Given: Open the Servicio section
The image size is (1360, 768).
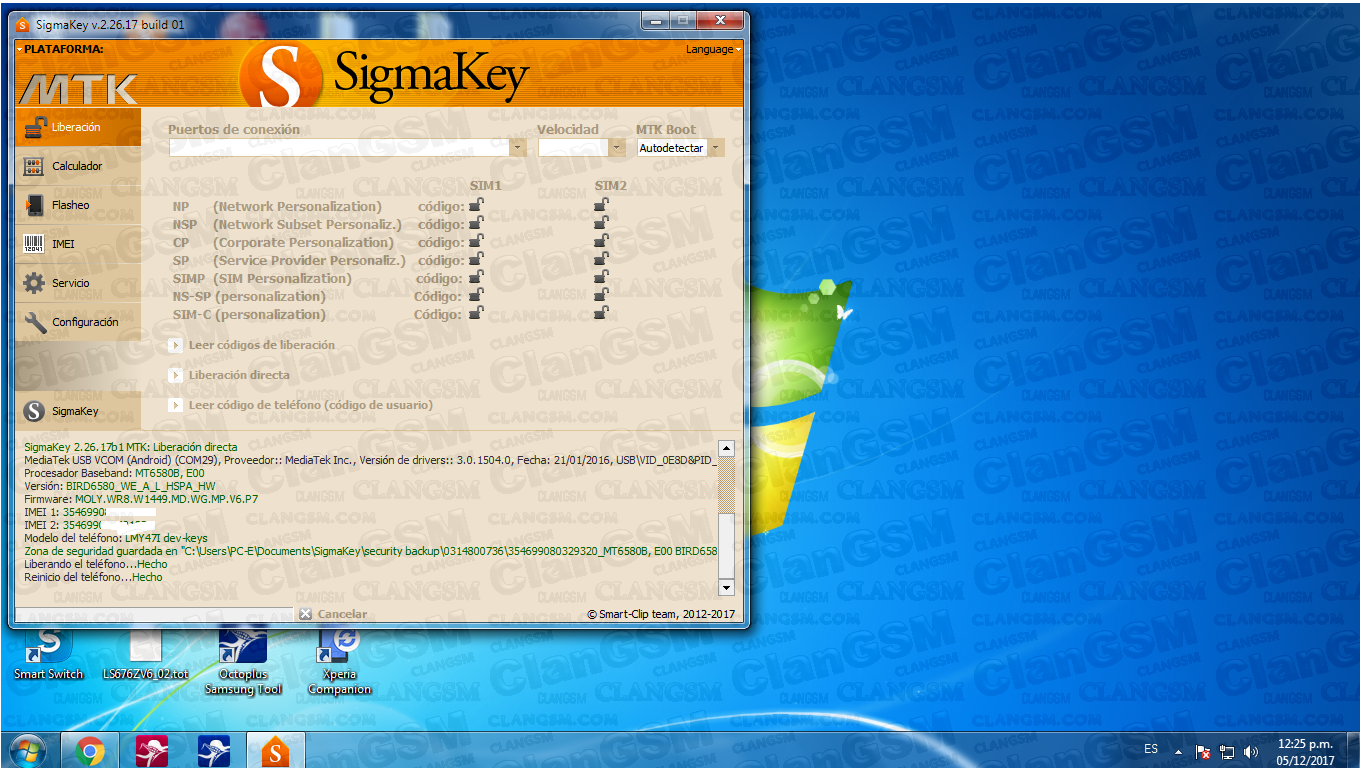Looking at the screenshot, I should 78,283.
